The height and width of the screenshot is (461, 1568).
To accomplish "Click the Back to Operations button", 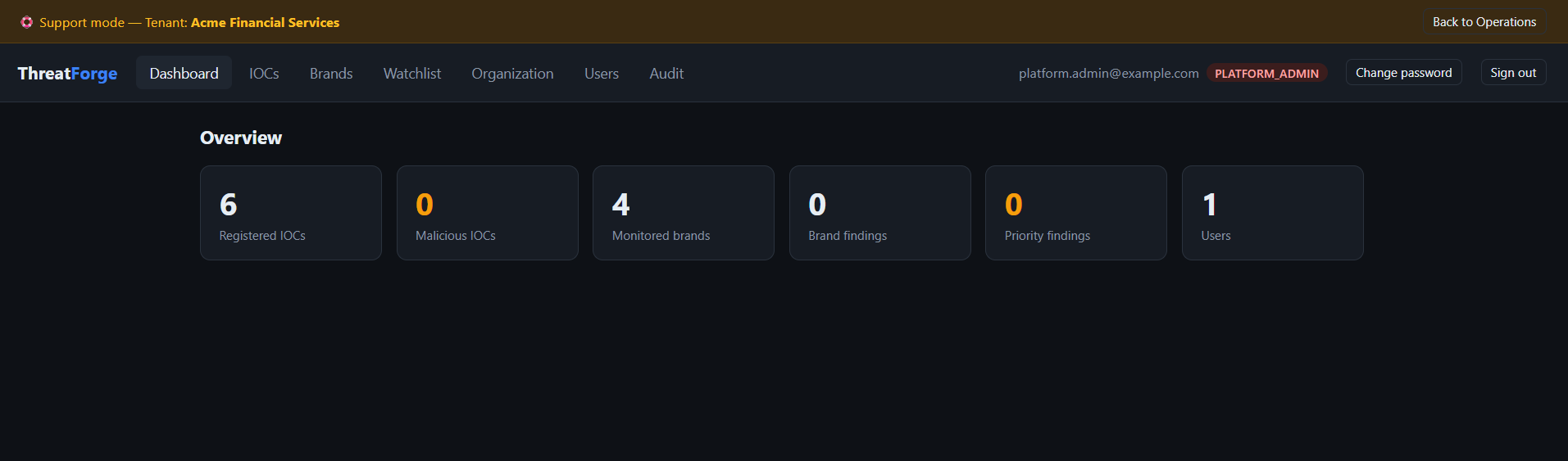I will (1484, 22).
